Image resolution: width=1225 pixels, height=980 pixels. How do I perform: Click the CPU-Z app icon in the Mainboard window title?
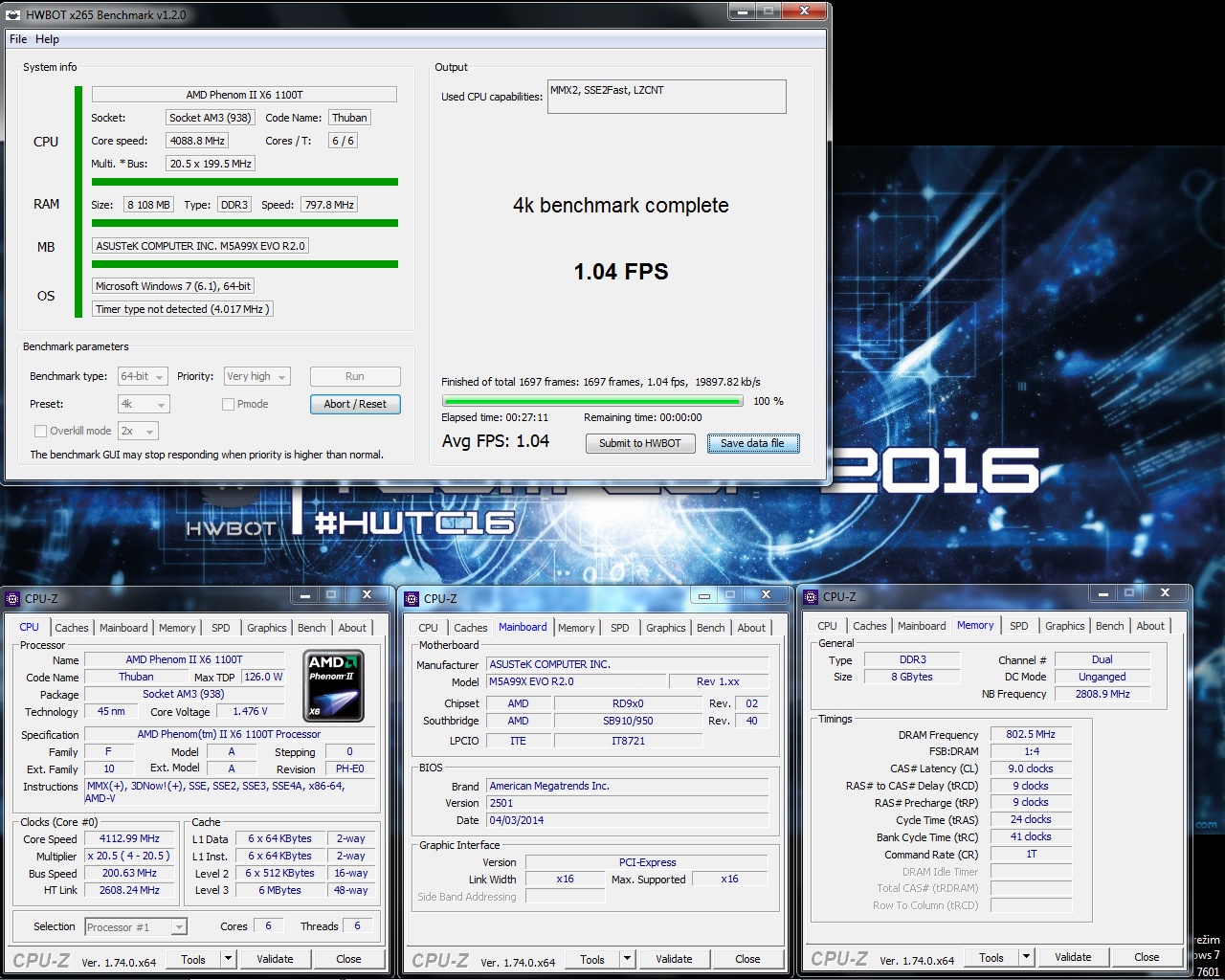(412, 598)
